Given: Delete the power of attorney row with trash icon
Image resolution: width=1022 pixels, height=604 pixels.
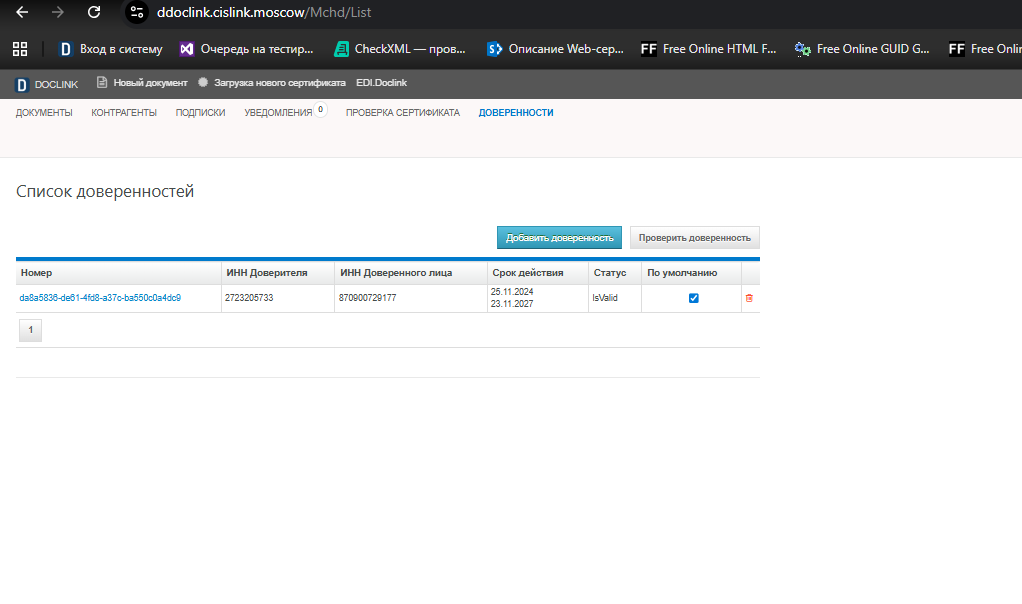Looking at the screenshot, I should pos(749,298).
